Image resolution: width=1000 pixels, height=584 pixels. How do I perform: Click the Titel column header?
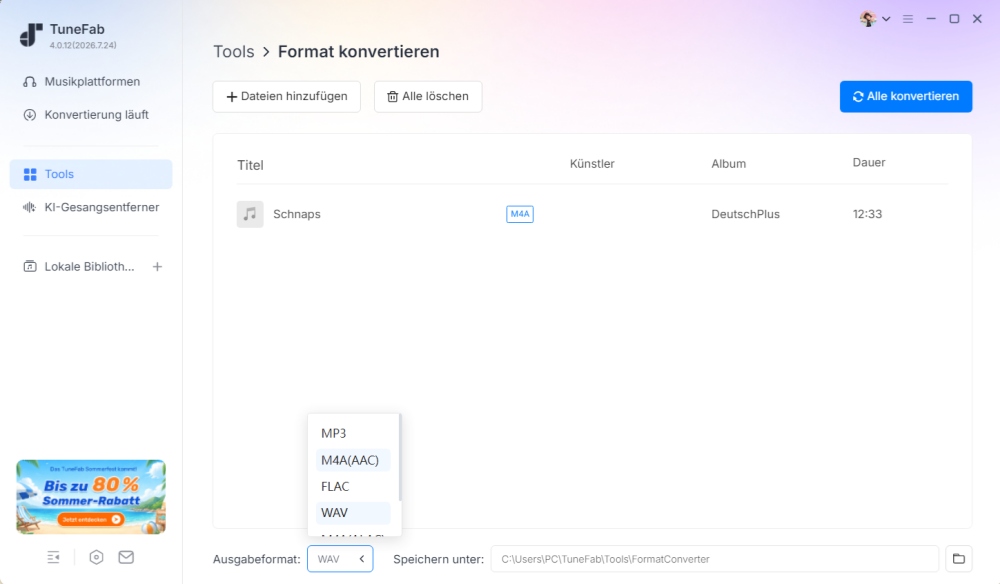pos(250,165)
